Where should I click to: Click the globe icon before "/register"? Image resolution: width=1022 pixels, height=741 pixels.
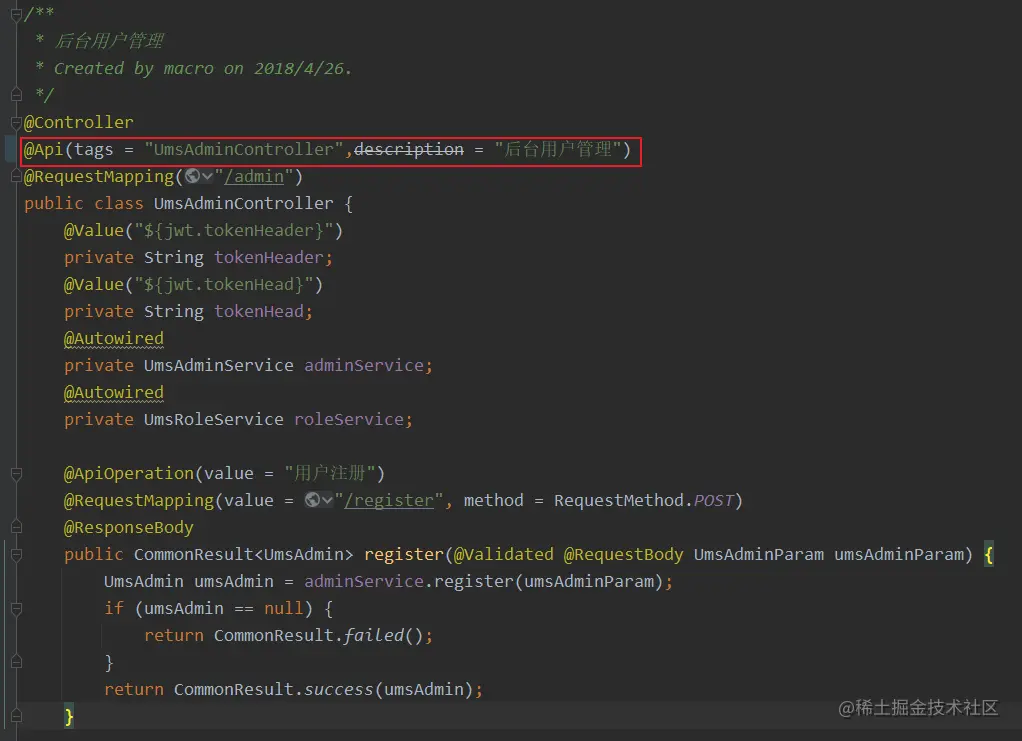pyautogui.click(x=312, y=500)
